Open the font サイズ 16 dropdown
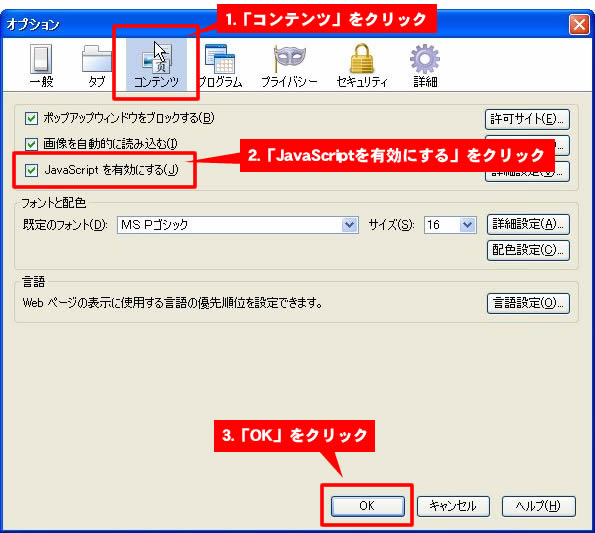This screenshot has height=533, width=595. tap(450, 225)
